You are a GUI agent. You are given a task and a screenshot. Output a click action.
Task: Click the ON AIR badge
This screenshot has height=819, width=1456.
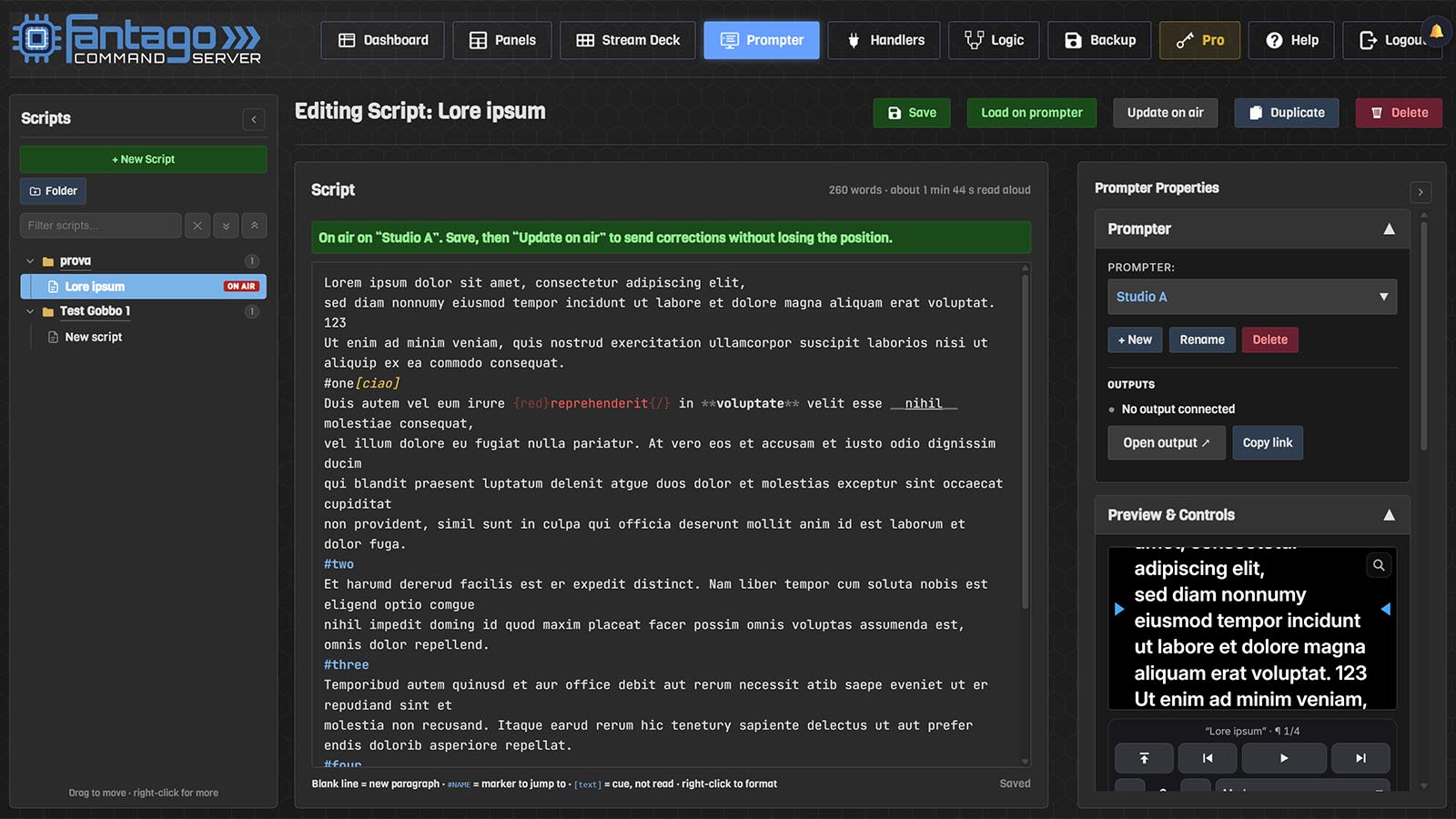(x=241, y=287)
